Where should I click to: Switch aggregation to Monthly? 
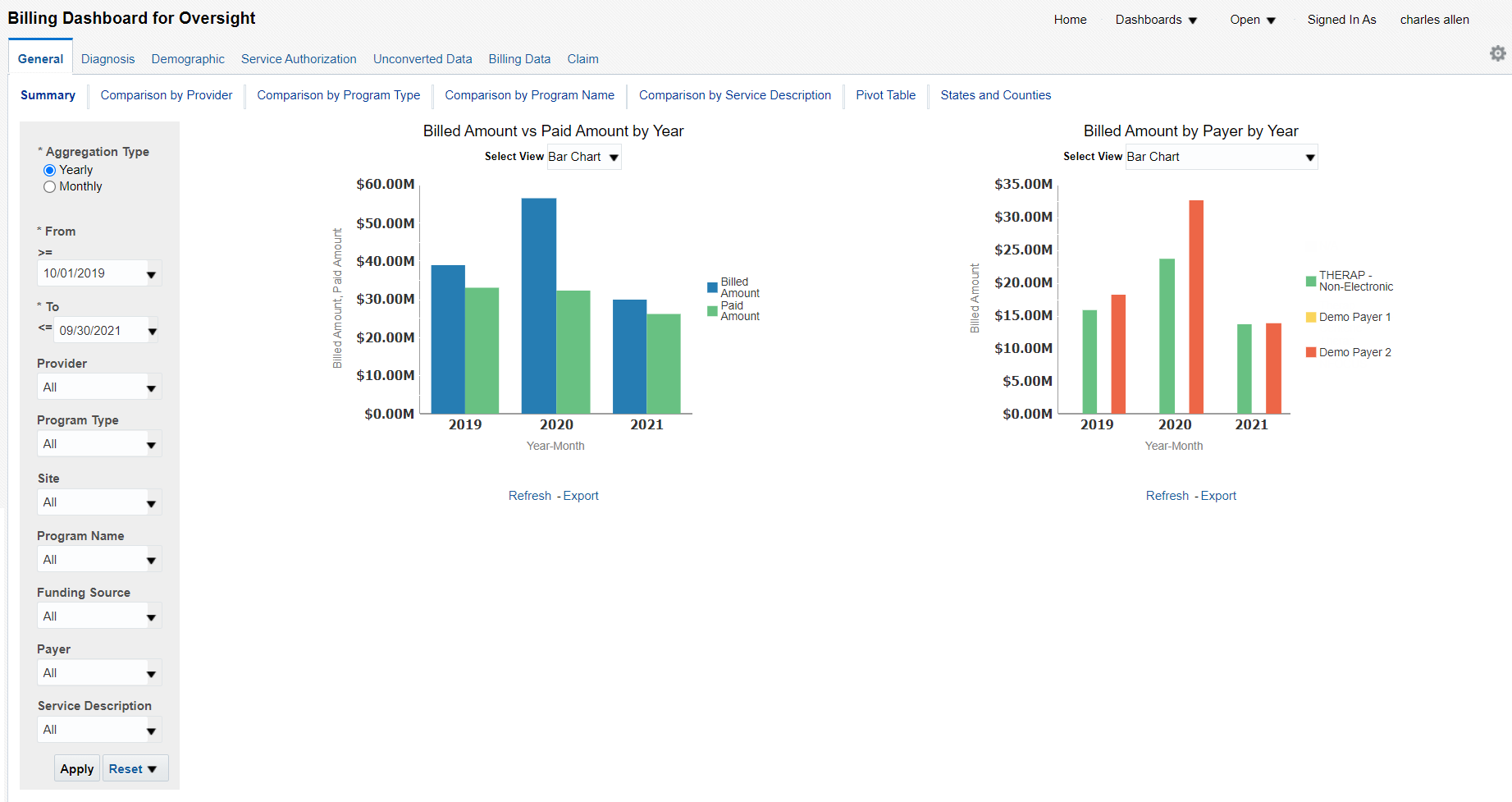[x=49, y=186]
